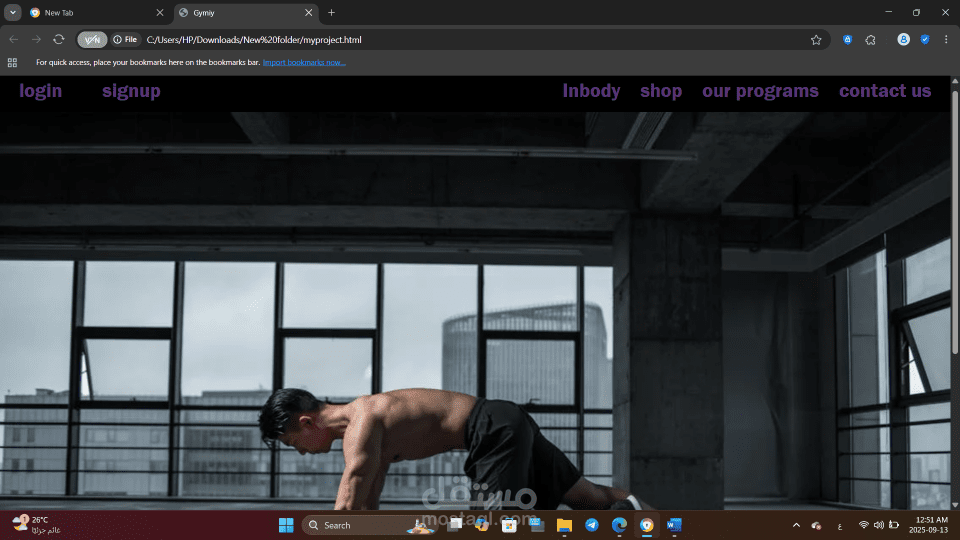Open the weather widget showing 26°C

(37, 525)
